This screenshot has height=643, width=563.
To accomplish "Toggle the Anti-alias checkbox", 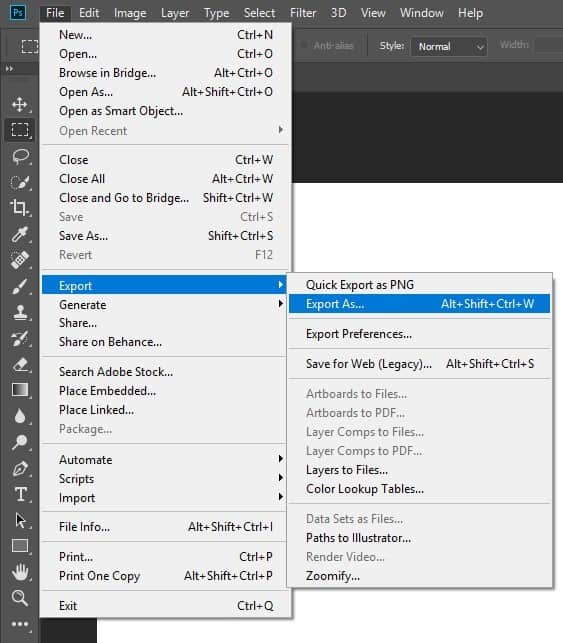I will tap(304, 45).
